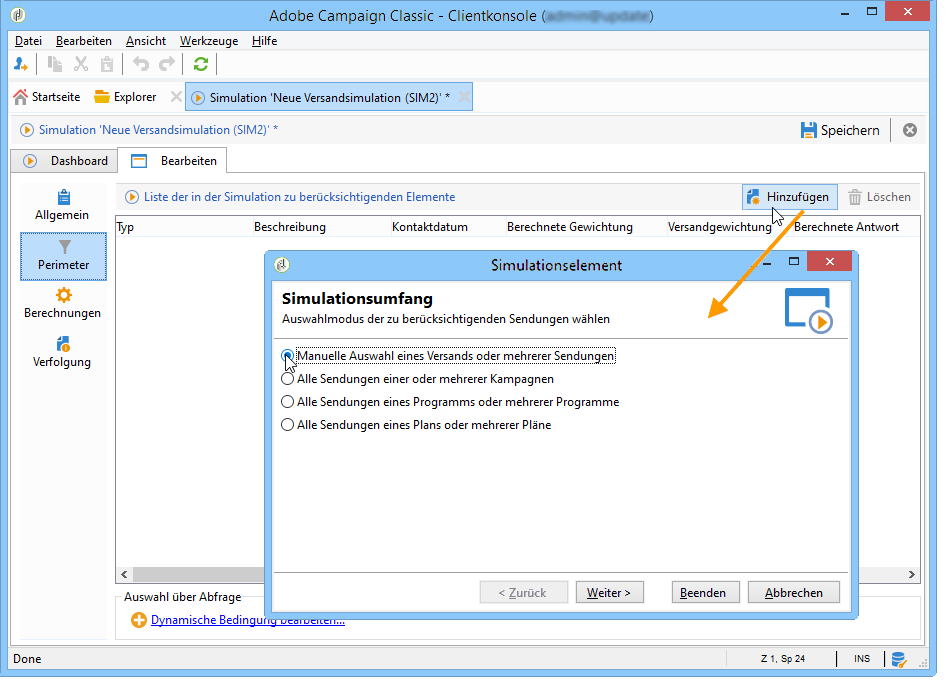
Task: Click the undo arrow icon
Action: (141, 64)
